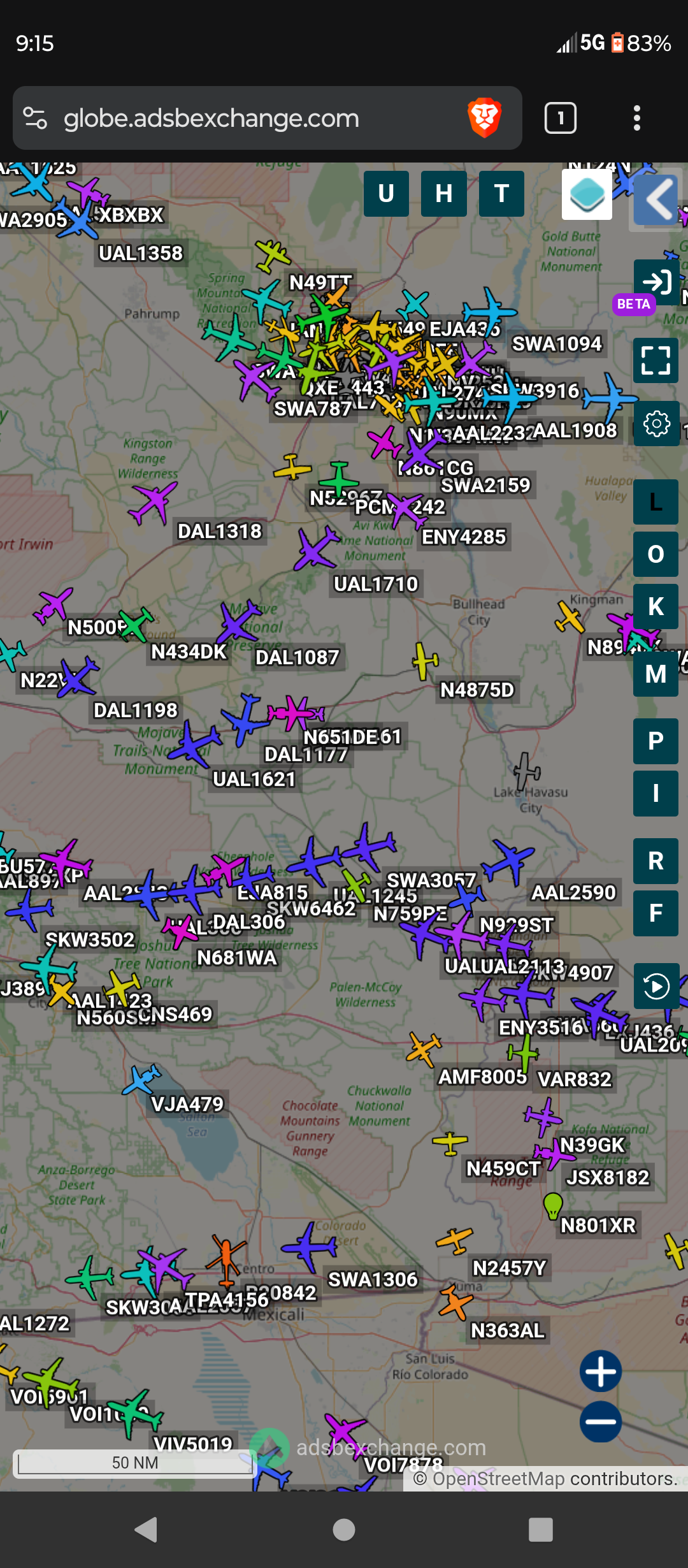
Task: Select the SWA787 aircraft label
Action: (x=313, y=409)
